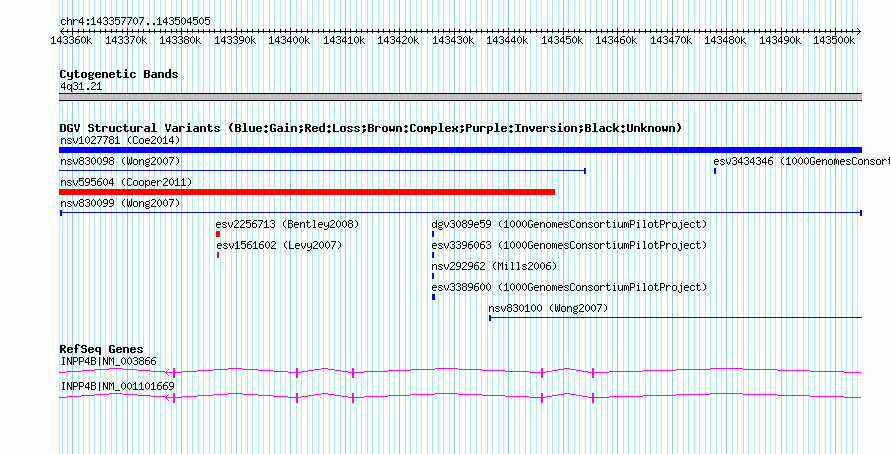Click the DGV Structural Variants track title
Viewport: 890px width, 454px height.
click(x=371, y=128)
